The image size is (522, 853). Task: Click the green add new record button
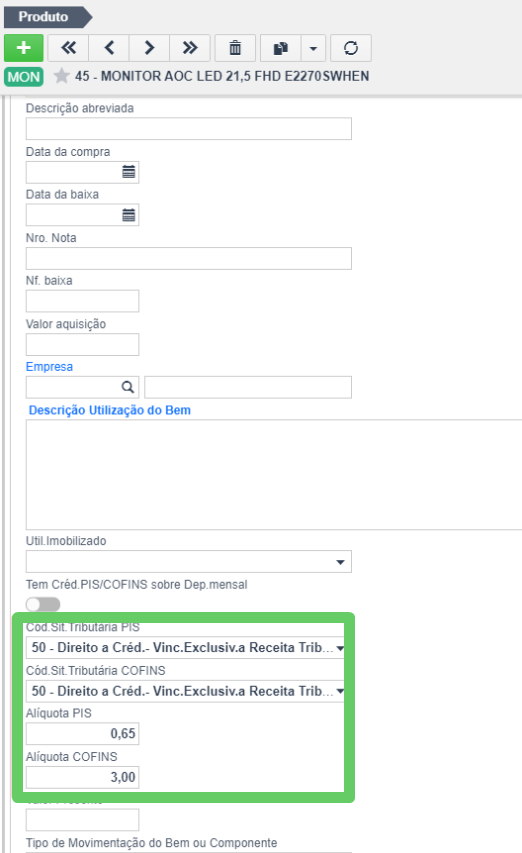point(23,48)
